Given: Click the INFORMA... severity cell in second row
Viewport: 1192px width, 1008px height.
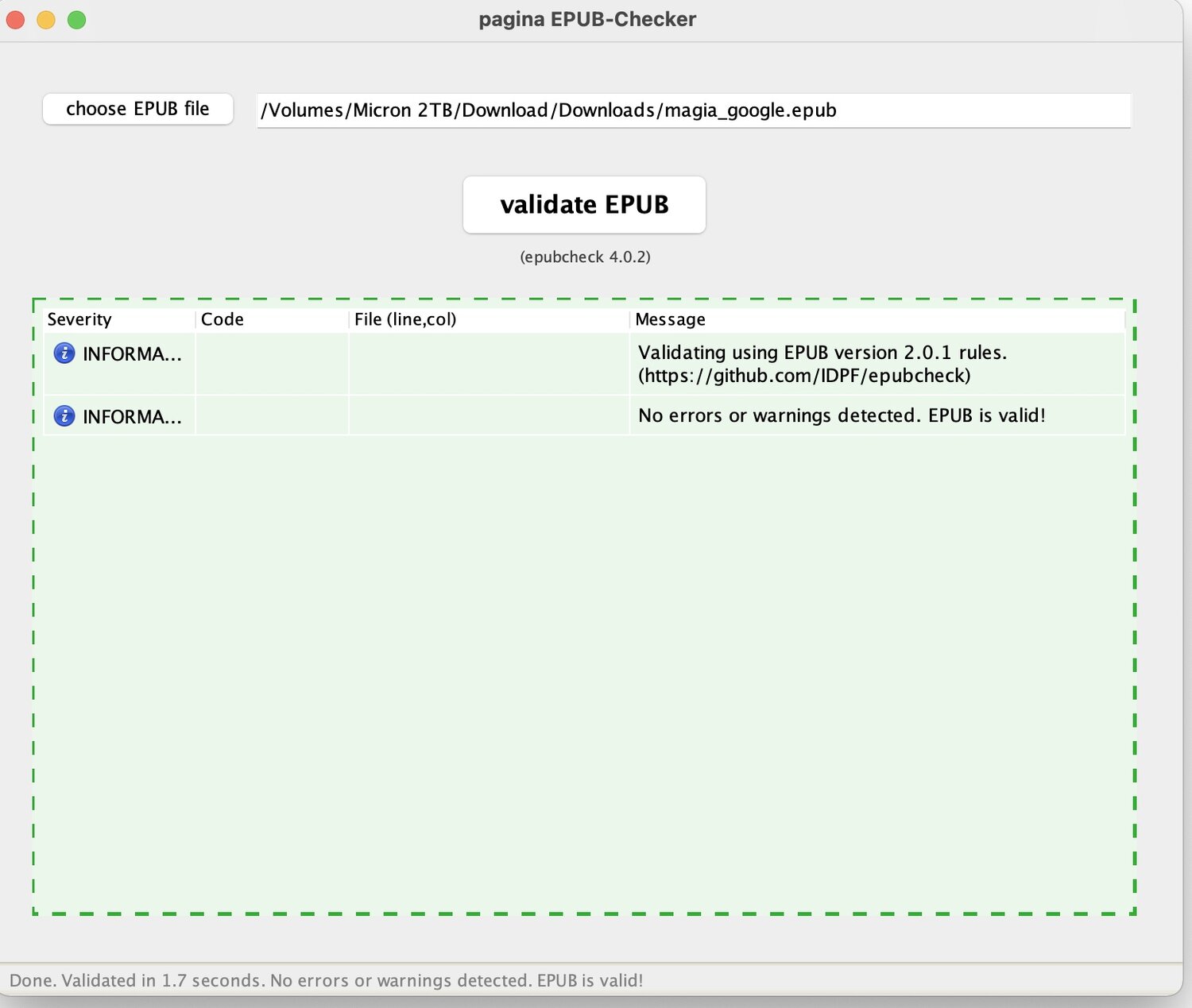Looking at the screenshot, I should pyautogui.click(x=119, y=415).
